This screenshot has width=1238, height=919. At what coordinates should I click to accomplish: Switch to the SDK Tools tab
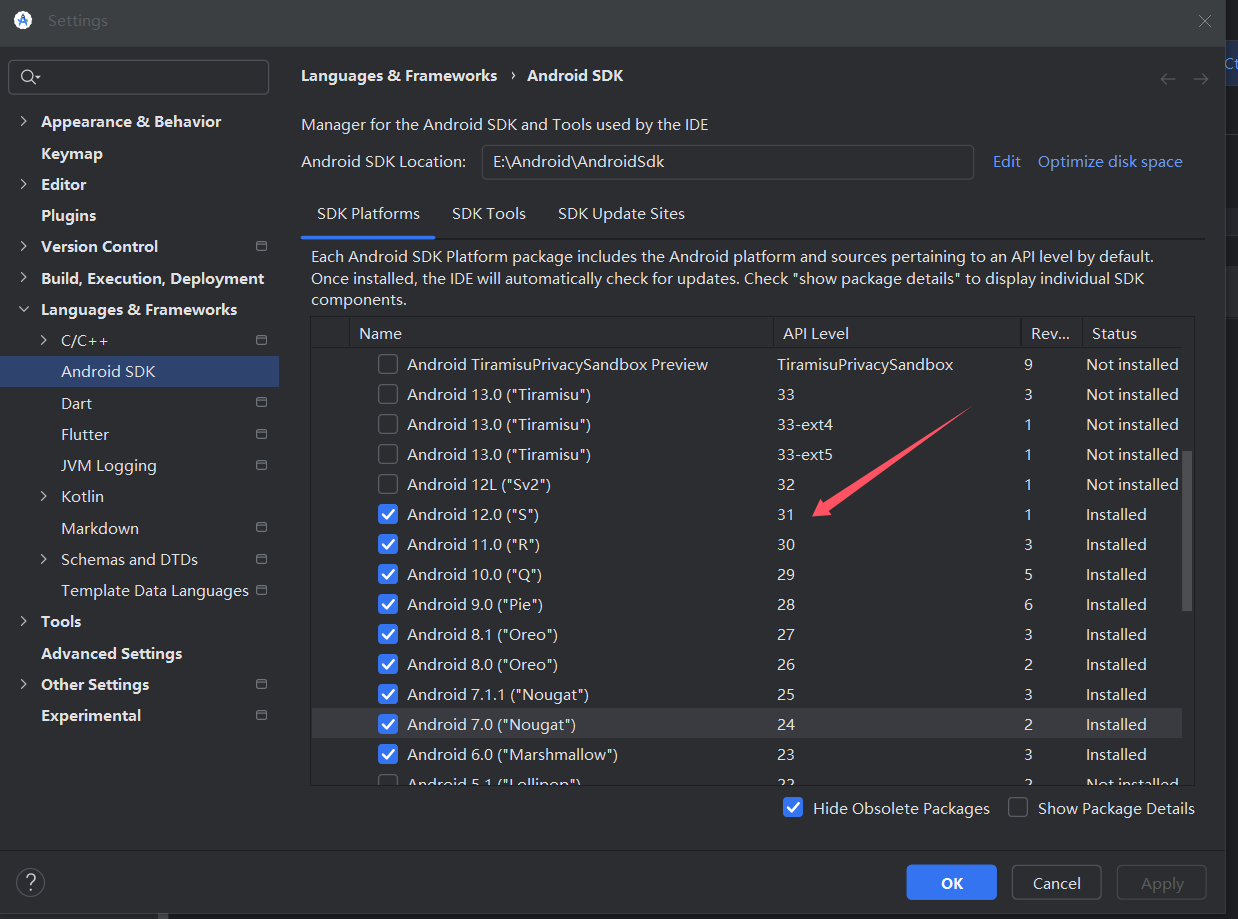click(x=488, y=214)
